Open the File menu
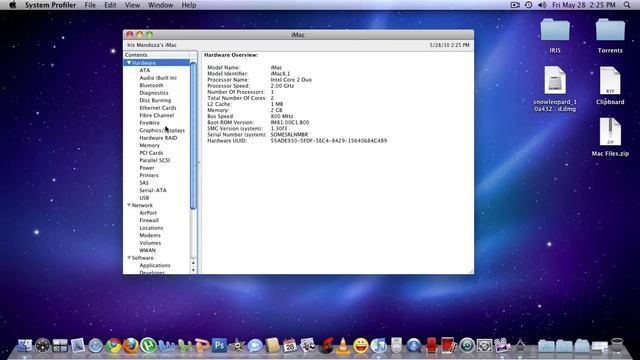 click(x=90, y=5)
